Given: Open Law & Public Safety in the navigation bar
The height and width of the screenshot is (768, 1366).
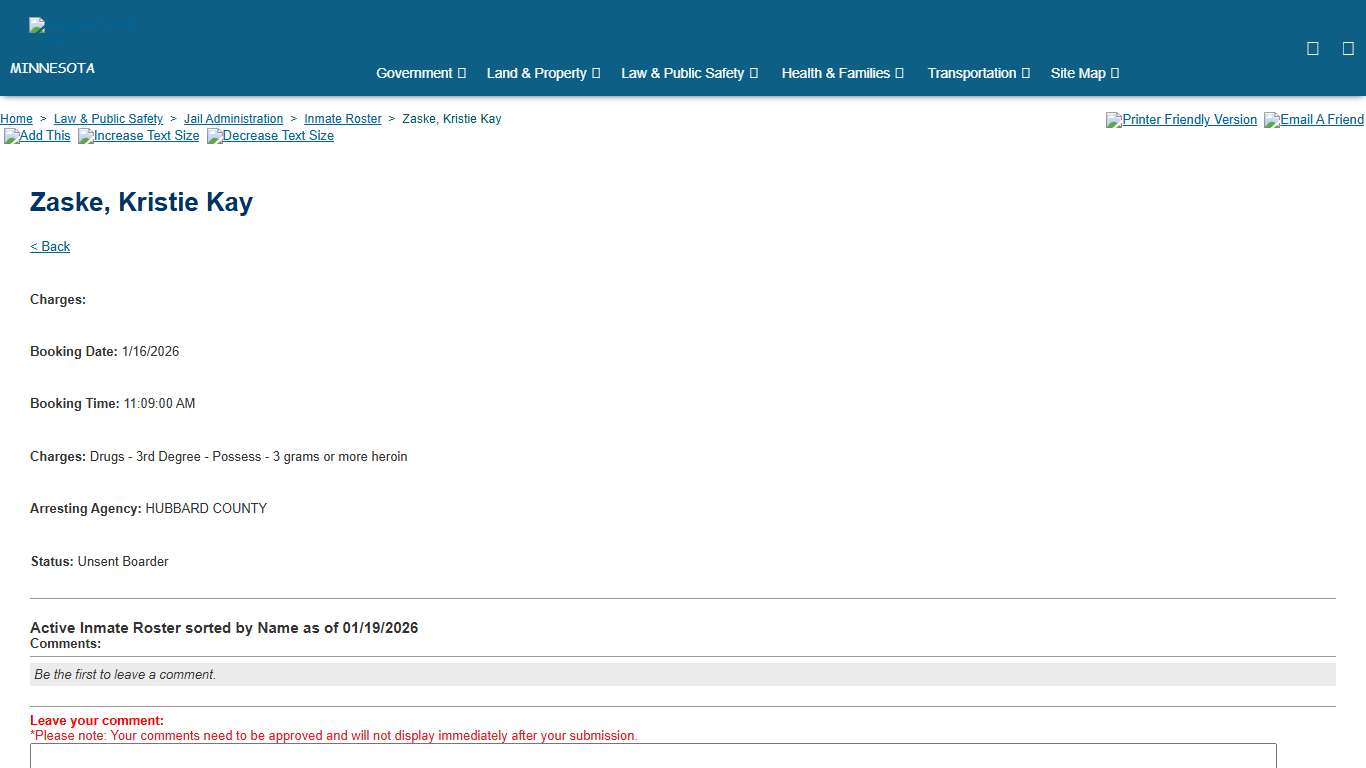Looking at the screenshot, I should point(689,73).
